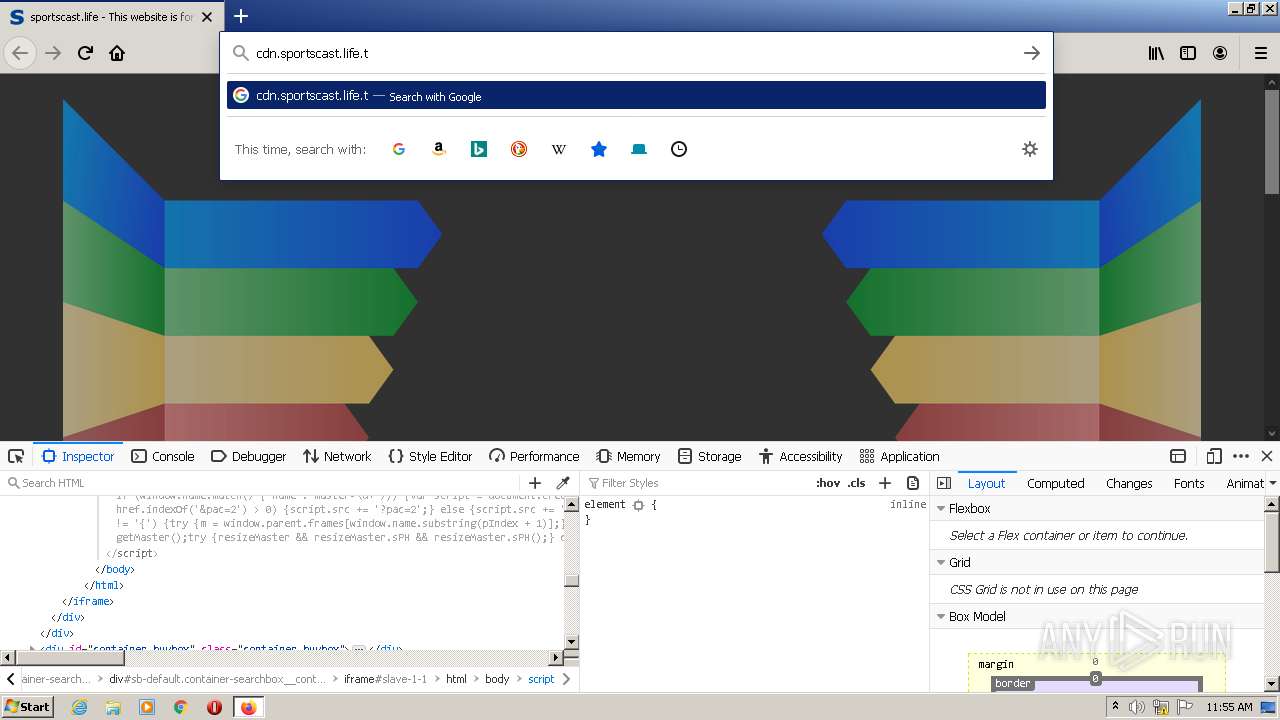Select the body breadcrumb

497,679
